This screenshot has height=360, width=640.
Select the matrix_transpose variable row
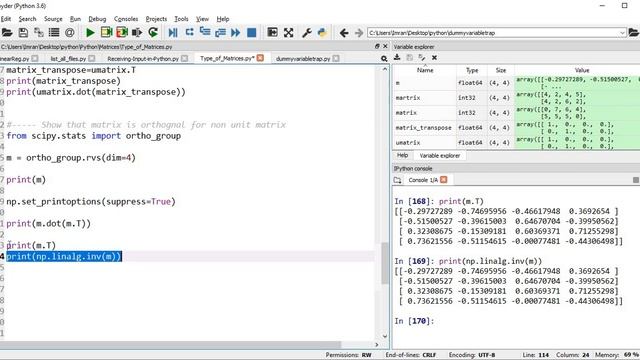(516, 128)
